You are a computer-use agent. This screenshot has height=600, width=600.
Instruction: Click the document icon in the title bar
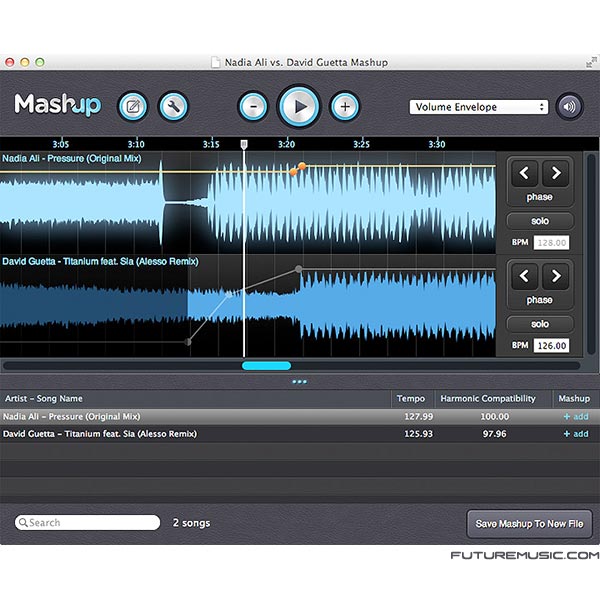click(216, 62)
